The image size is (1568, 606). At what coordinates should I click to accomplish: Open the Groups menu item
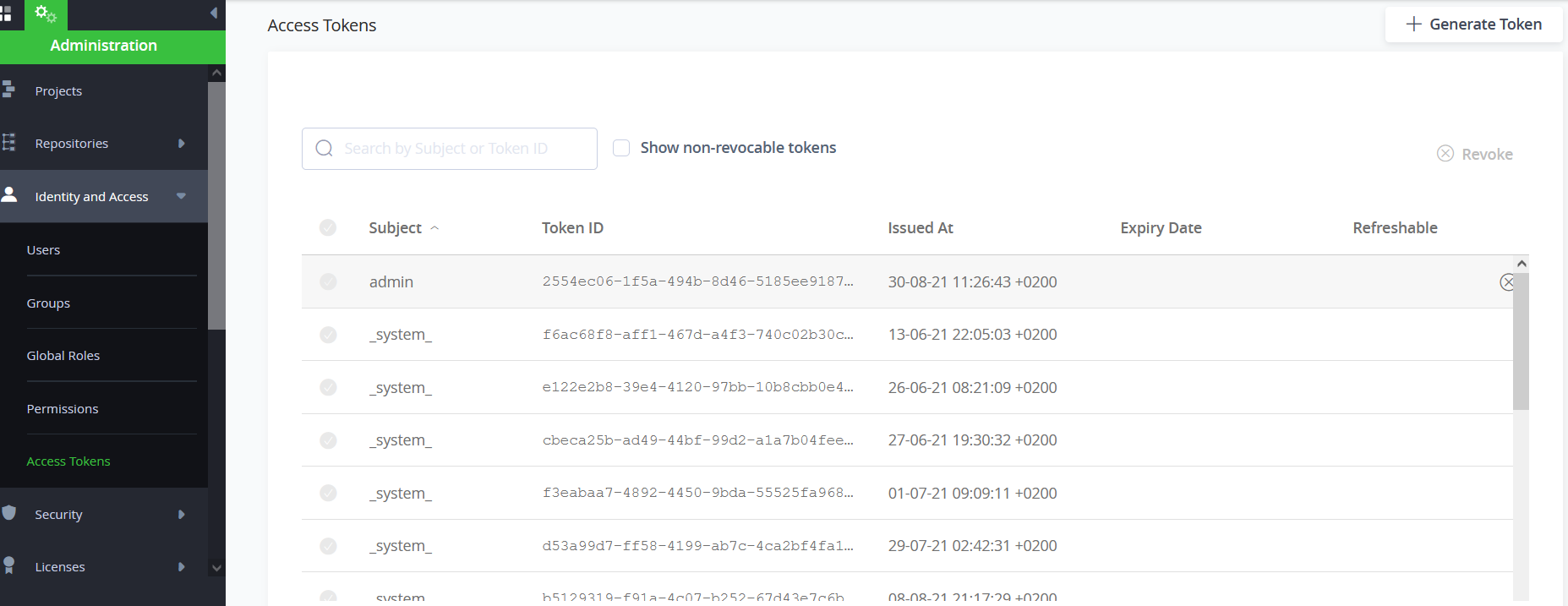[48, 303]
